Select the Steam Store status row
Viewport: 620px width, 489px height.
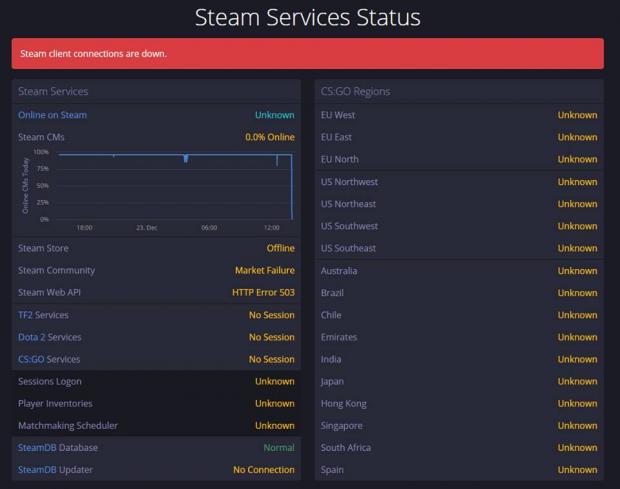point(156,248)
